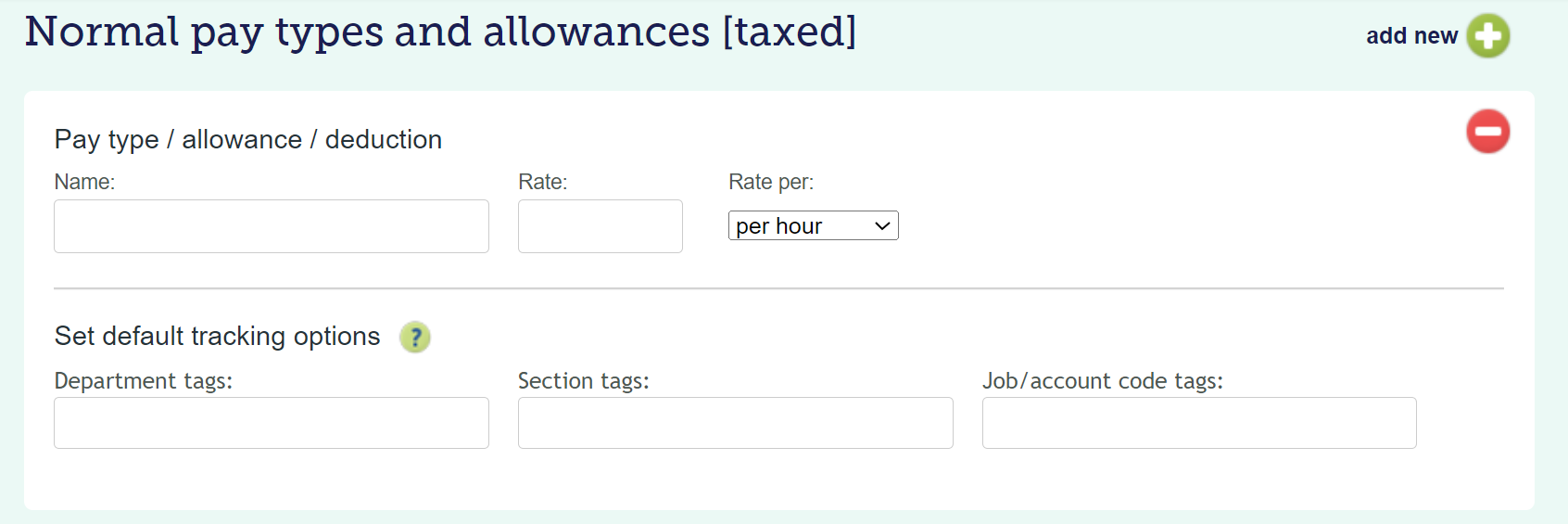The image size is (1568, 524).
Task: Click the 'add new' text link
Action: coord(1411,36)
